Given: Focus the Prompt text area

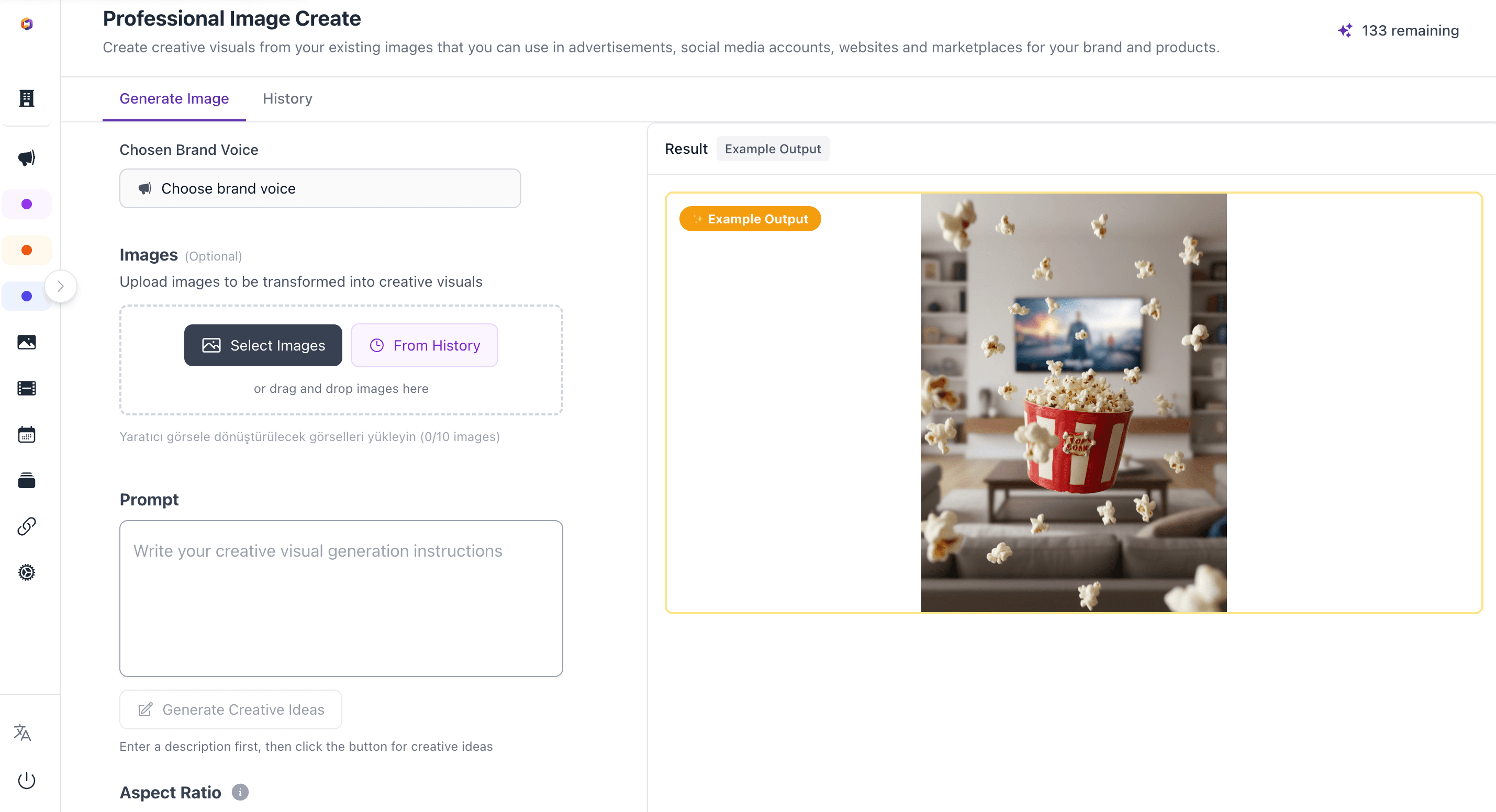Looking at the screenshot, I should point(341,598).
